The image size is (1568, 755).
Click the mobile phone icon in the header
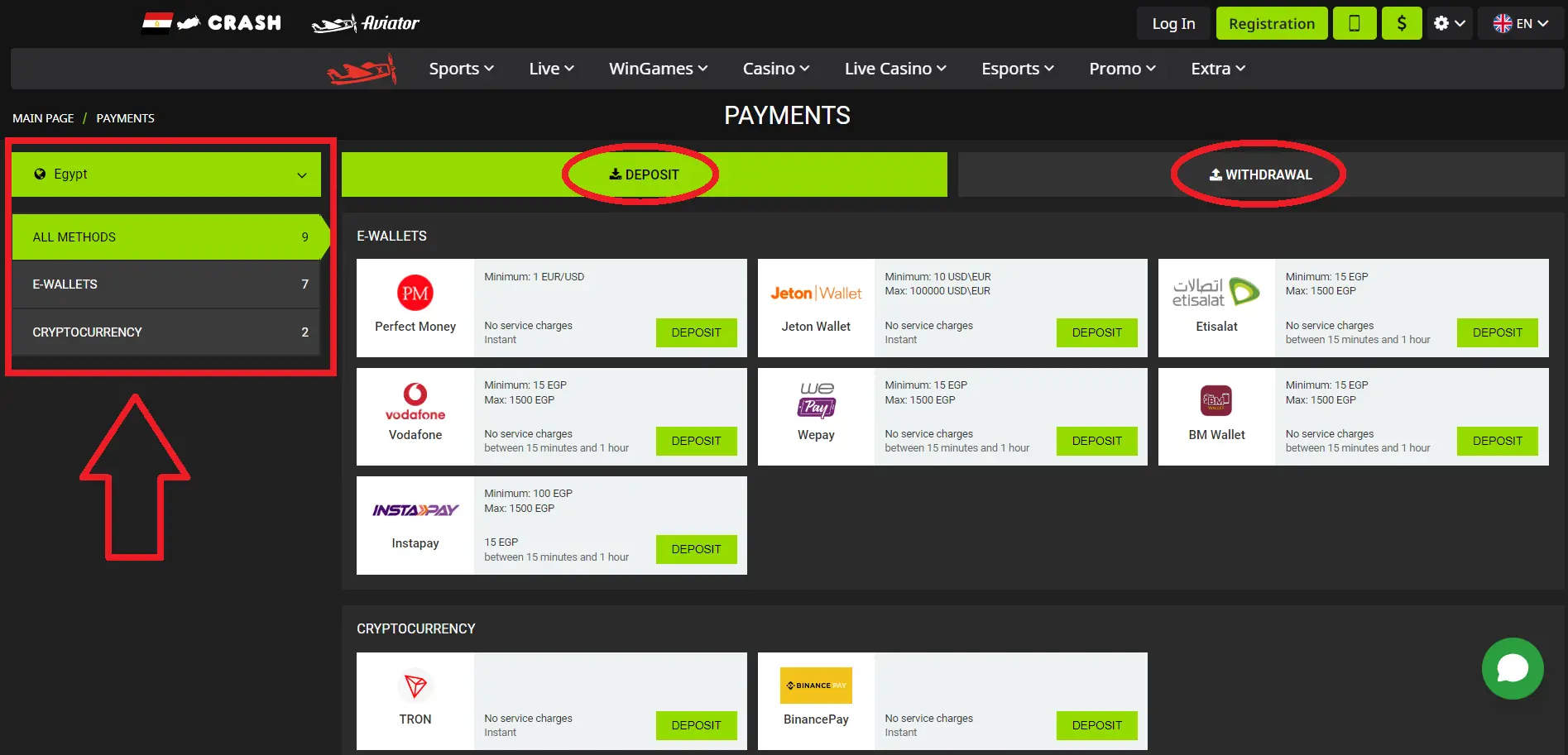point(1354,22)
